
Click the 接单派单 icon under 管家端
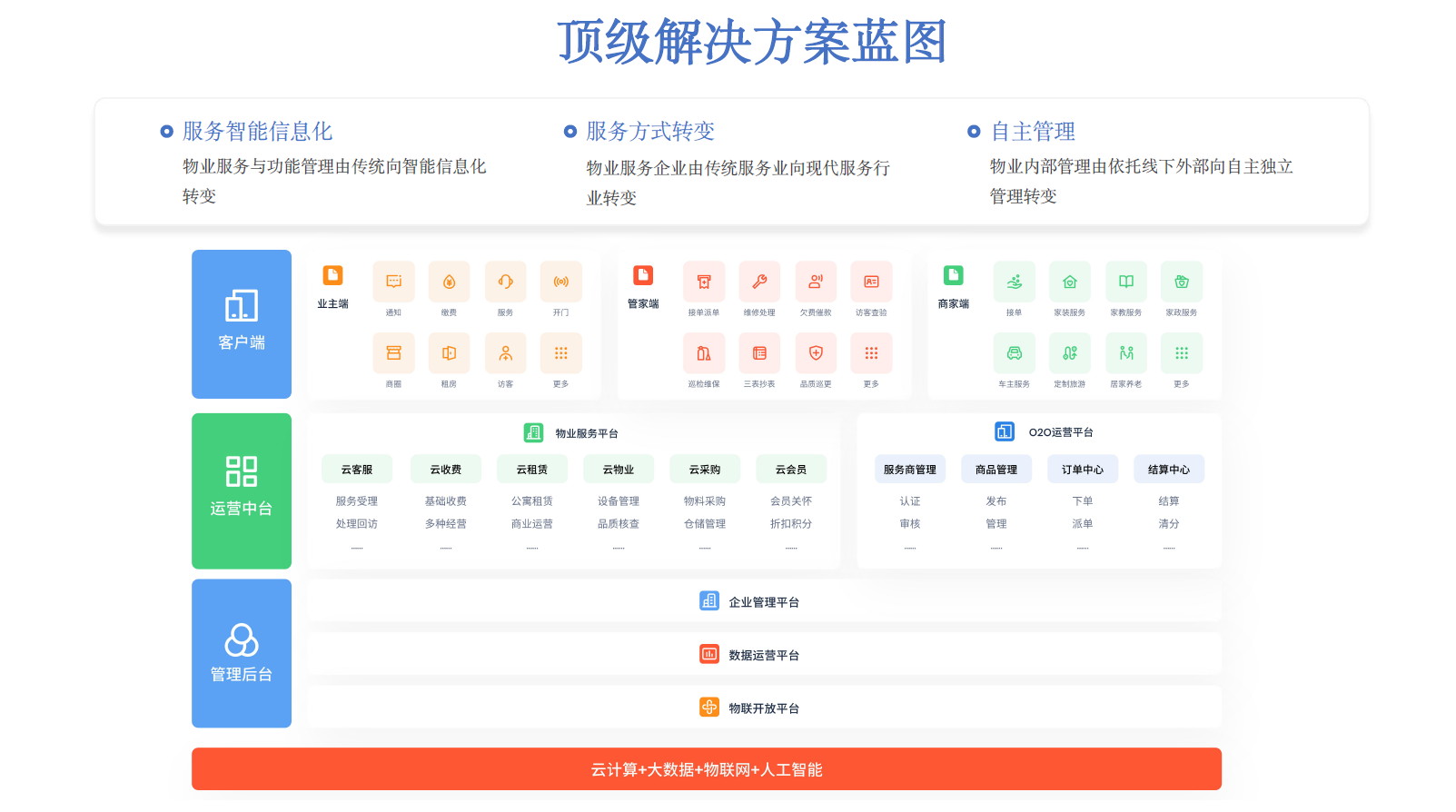(x=704, y=282)
